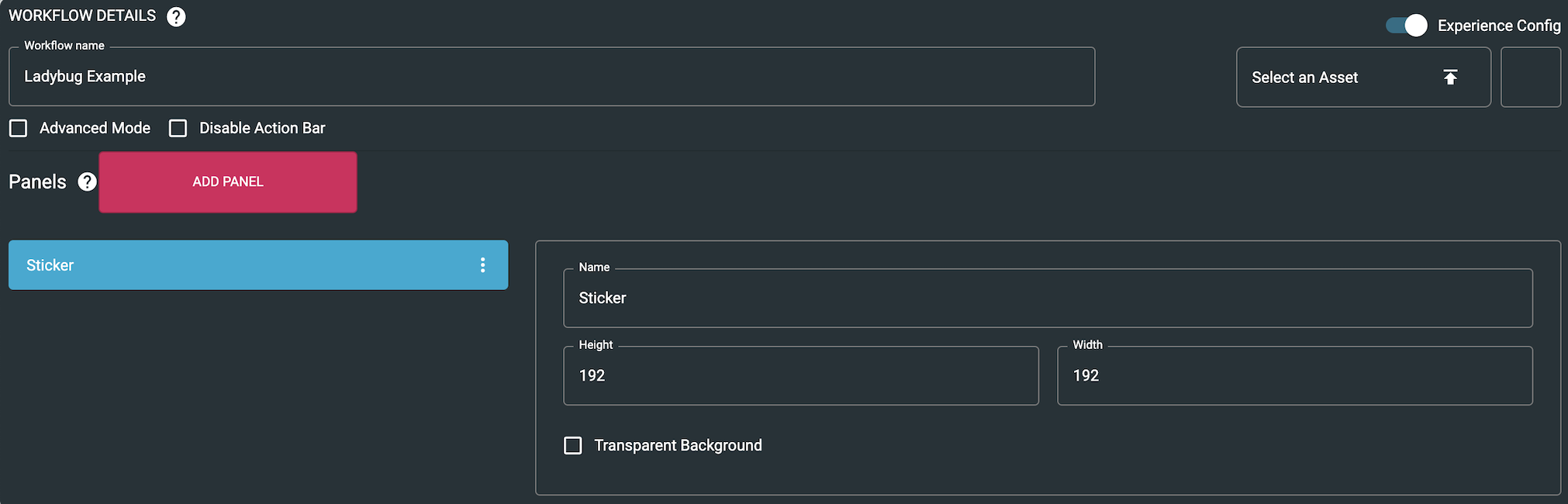Tick the Transparent Background checkbox

[573, 446]
